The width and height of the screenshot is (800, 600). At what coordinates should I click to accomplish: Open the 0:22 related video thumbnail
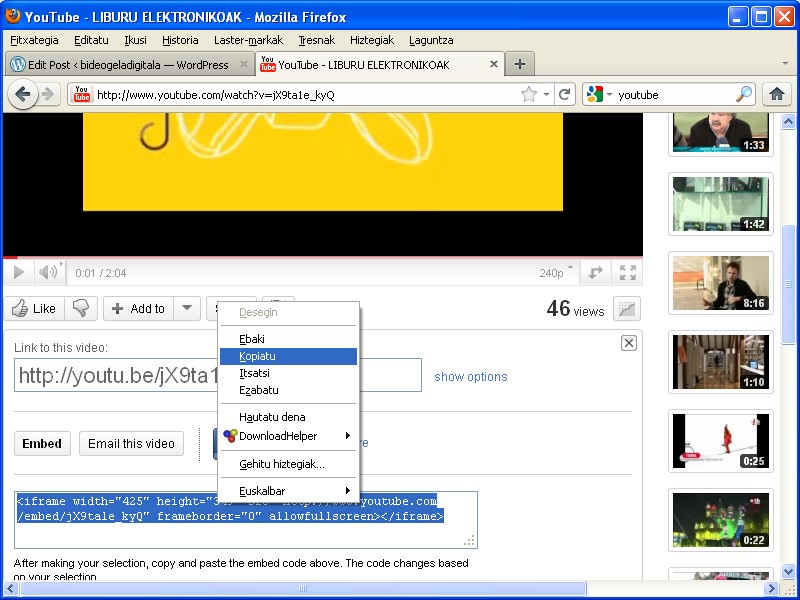click(720, 520)
